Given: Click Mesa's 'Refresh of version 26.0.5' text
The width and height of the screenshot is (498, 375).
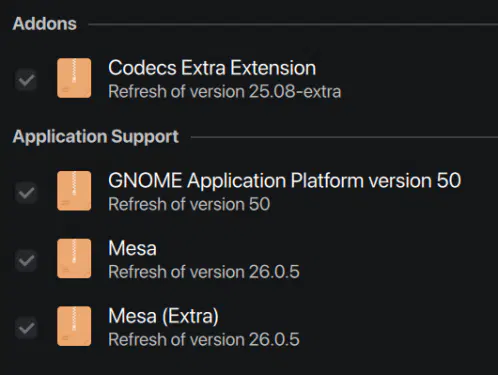Looking at the screenshot, I should tap(204, 272).
